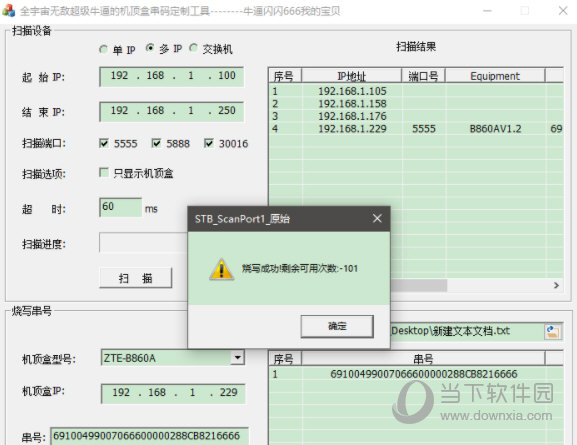Screen dimensions: 577x445
Task: Click the warning icon in the dialog
Action: (x=221, y=269)
